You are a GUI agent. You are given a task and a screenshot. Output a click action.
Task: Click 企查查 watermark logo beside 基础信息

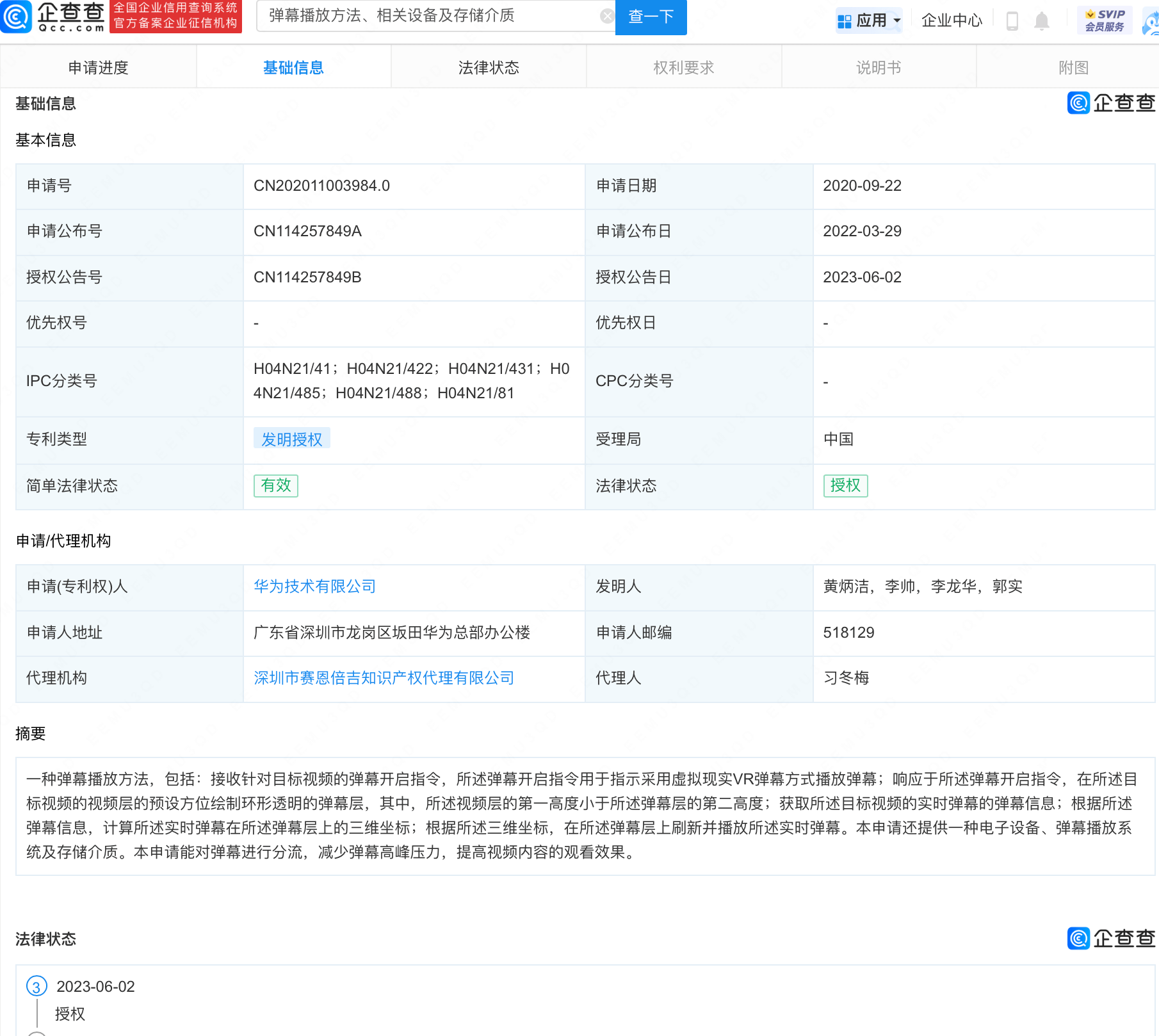[x=1110, y=104]
